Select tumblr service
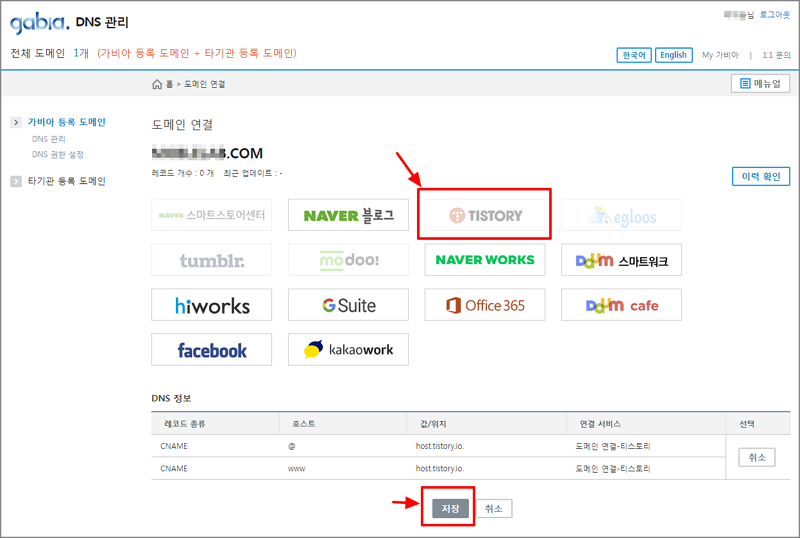The width and height of the screenshot is (800, 538). [x=212, y=260]
